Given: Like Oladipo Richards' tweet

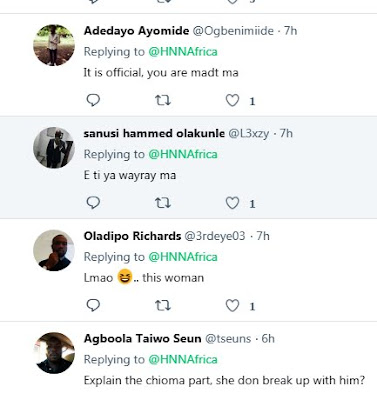Looking at the screenshot, I should [232, 306].
